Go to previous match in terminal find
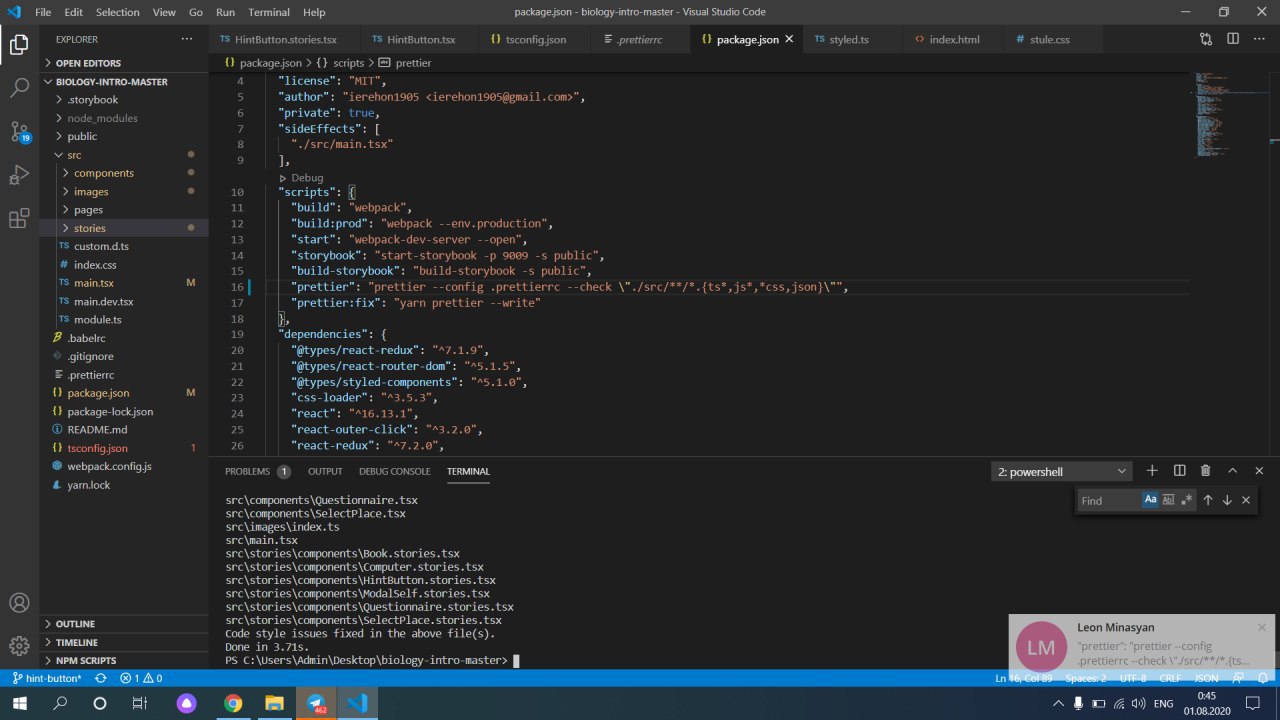 1208,500
